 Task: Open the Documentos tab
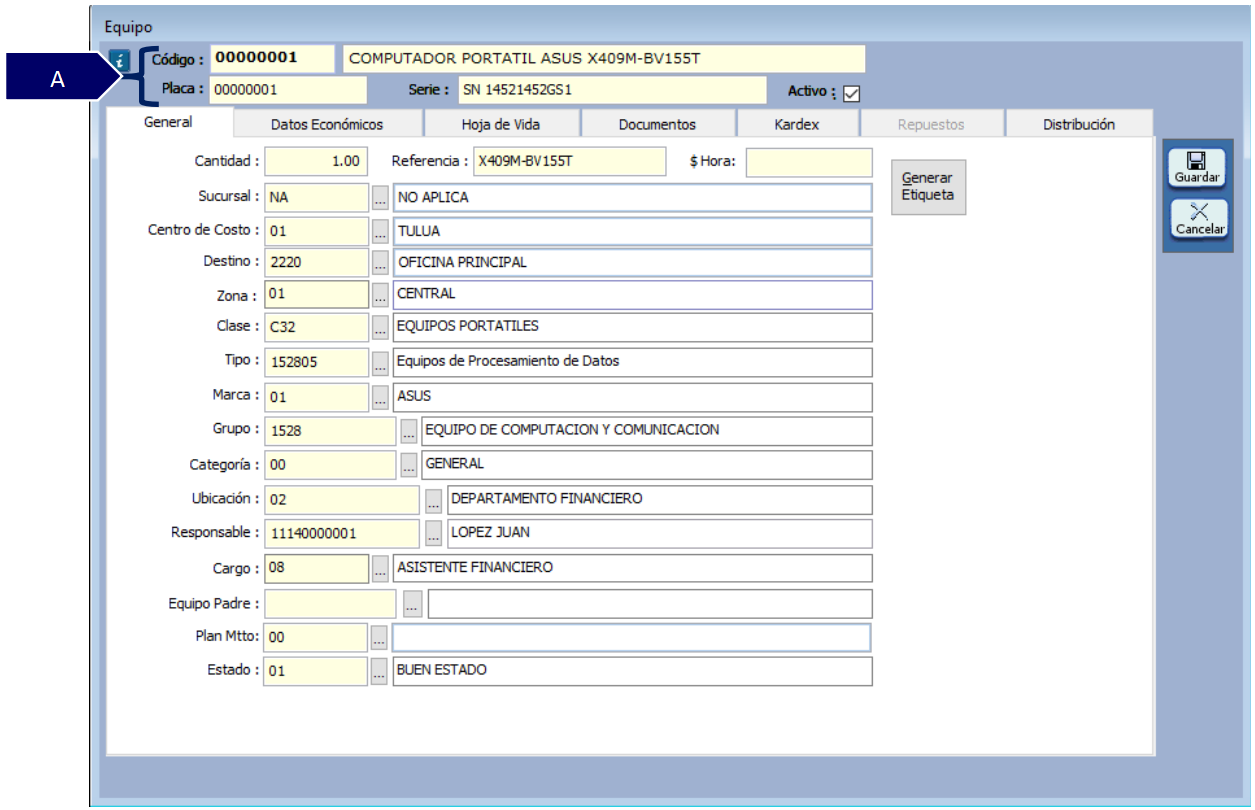pos(657,124)
